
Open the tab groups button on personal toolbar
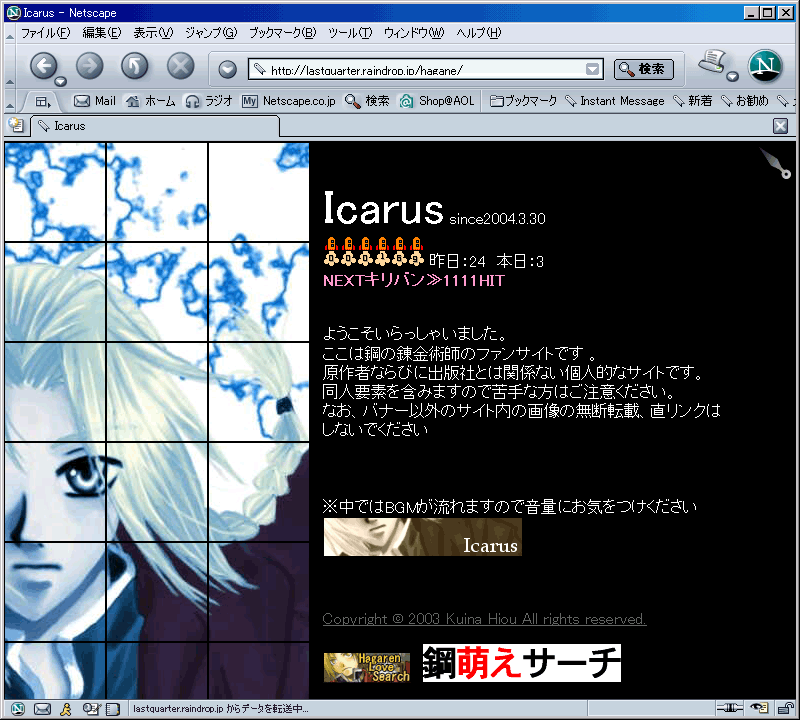43,102
